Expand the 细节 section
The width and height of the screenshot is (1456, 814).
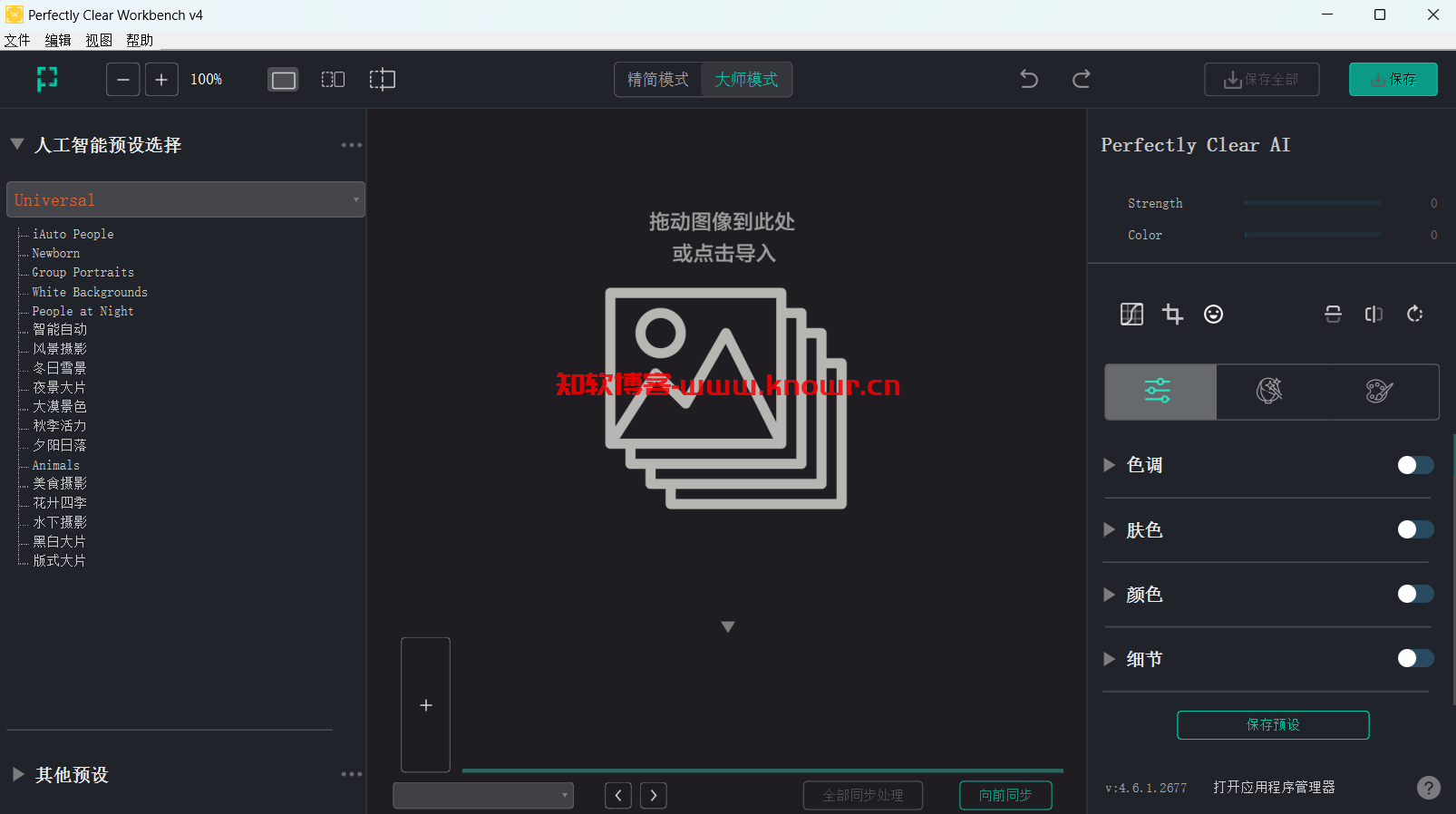(x=1109, y=659)
